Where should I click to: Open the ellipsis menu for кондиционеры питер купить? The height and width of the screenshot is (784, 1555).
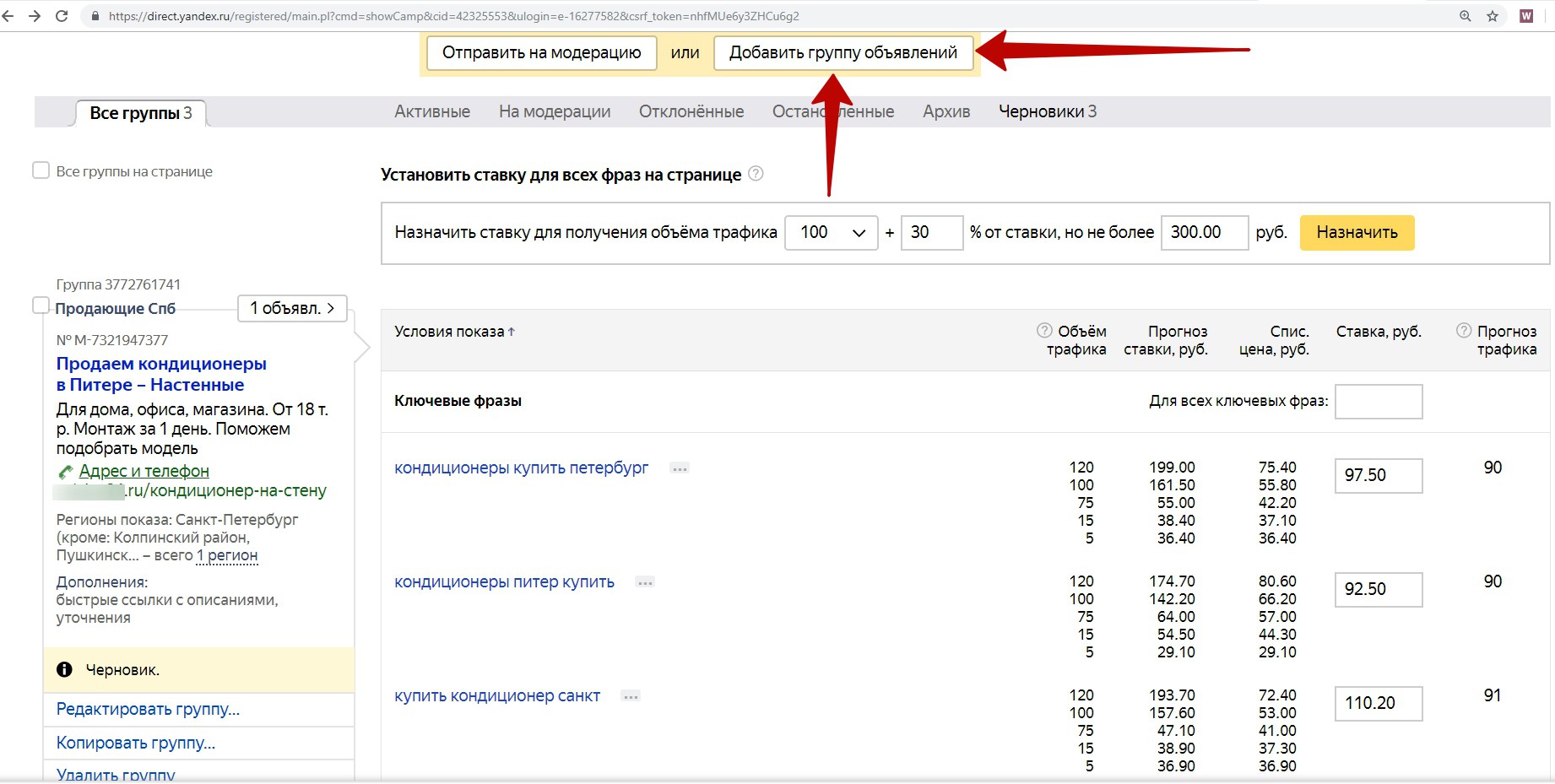coord(645,582)
